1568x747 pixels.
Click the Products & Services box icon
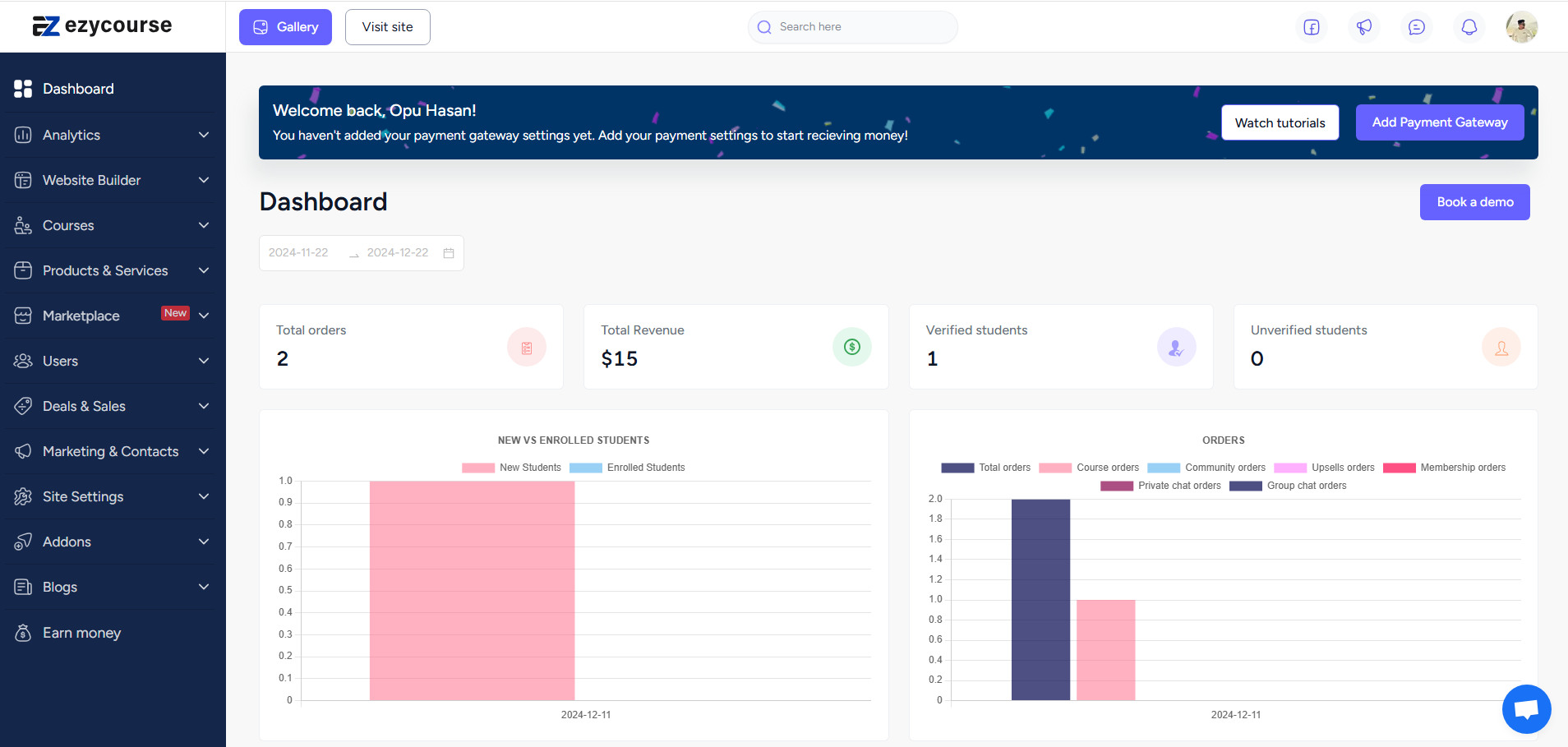point(23,270)
